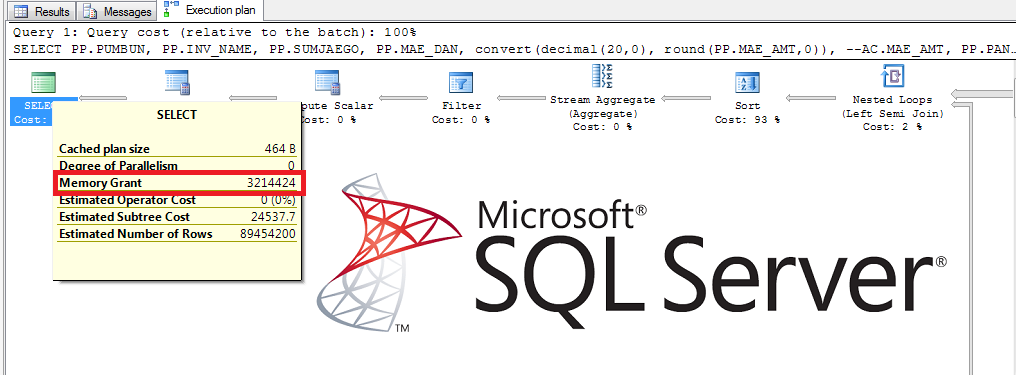The width and height of the screenshot is (1020, 375).
Task: Click the Query 1 cost header text
Action: pos(215,32)
